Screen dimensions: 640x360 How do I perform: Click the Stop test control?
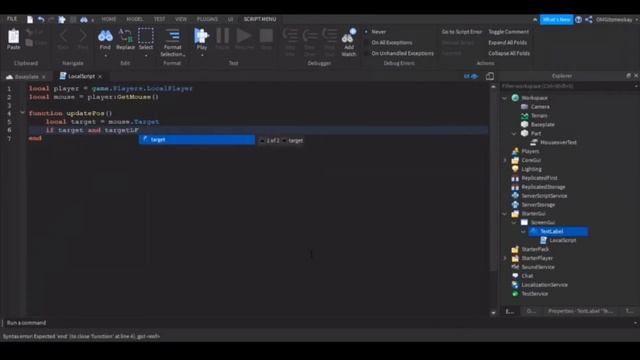(266, 36)
